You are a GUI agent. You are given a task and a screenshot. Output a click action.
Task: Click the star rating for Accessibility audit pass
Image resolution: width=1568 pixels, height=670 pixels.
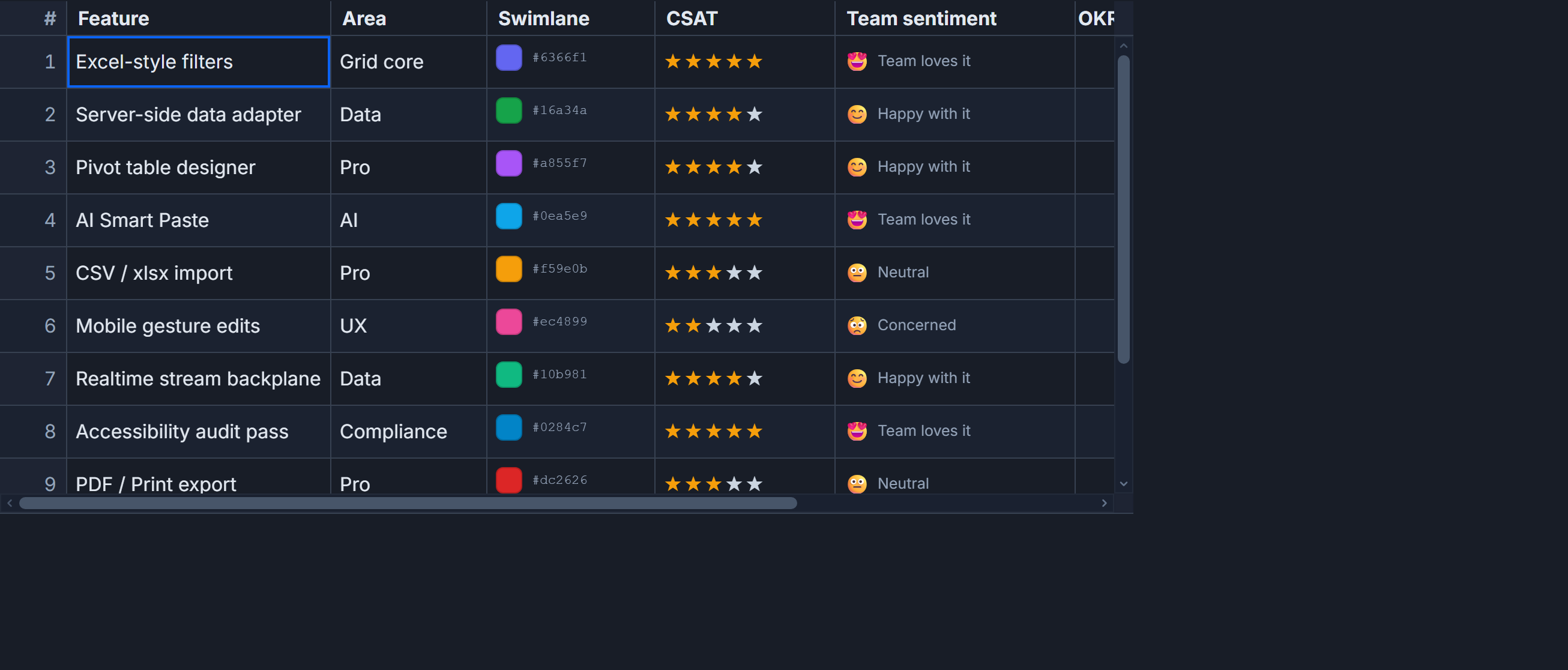tap(713, 431)
